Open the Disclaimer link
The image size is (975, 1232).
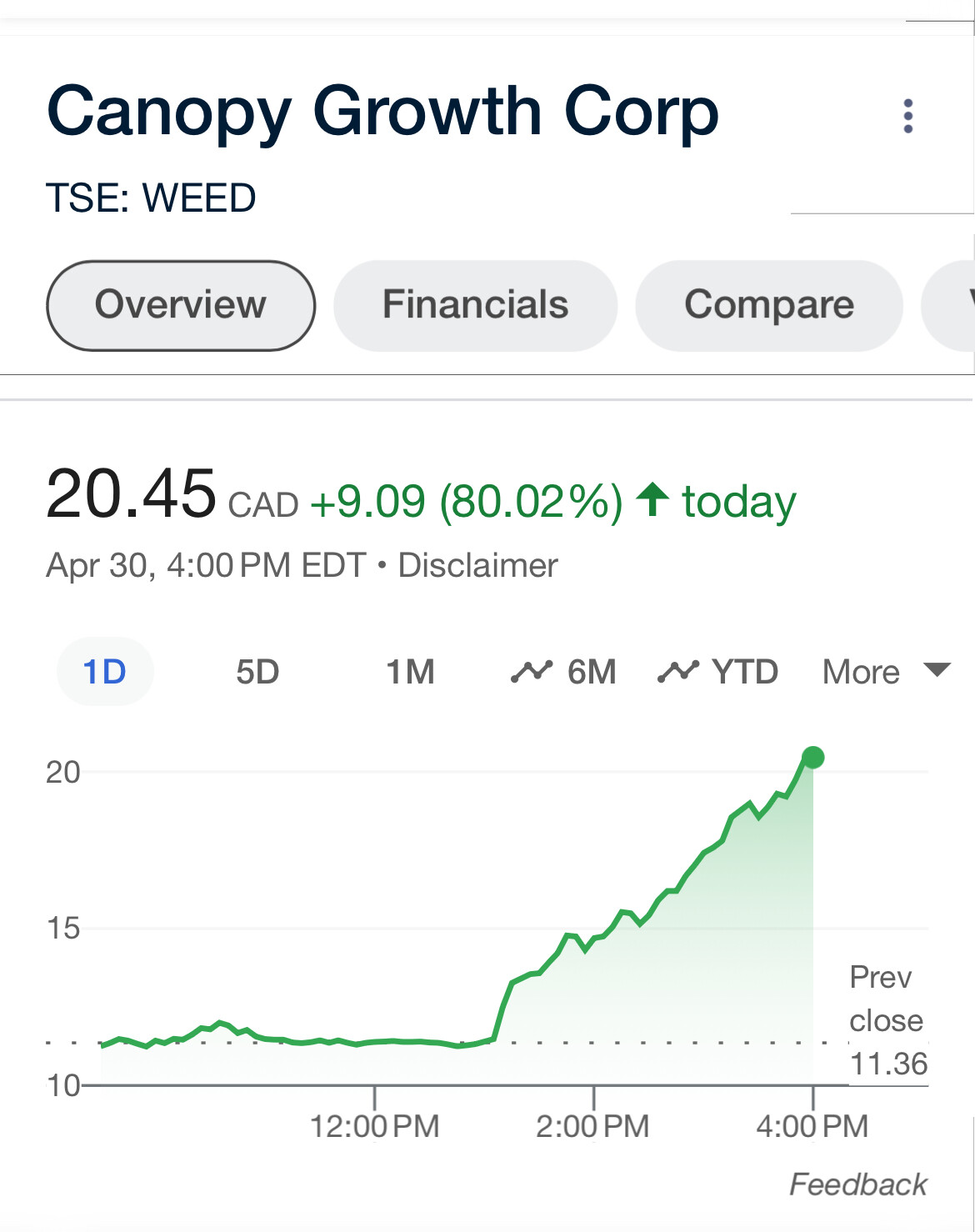click(477, 565)
